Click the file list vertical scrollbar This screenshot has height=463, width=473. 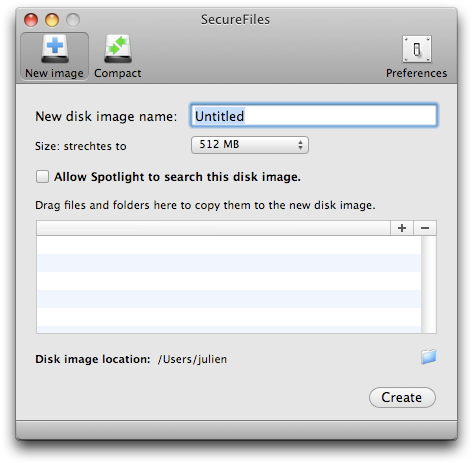pyautogui.click(x=429, y=284)
